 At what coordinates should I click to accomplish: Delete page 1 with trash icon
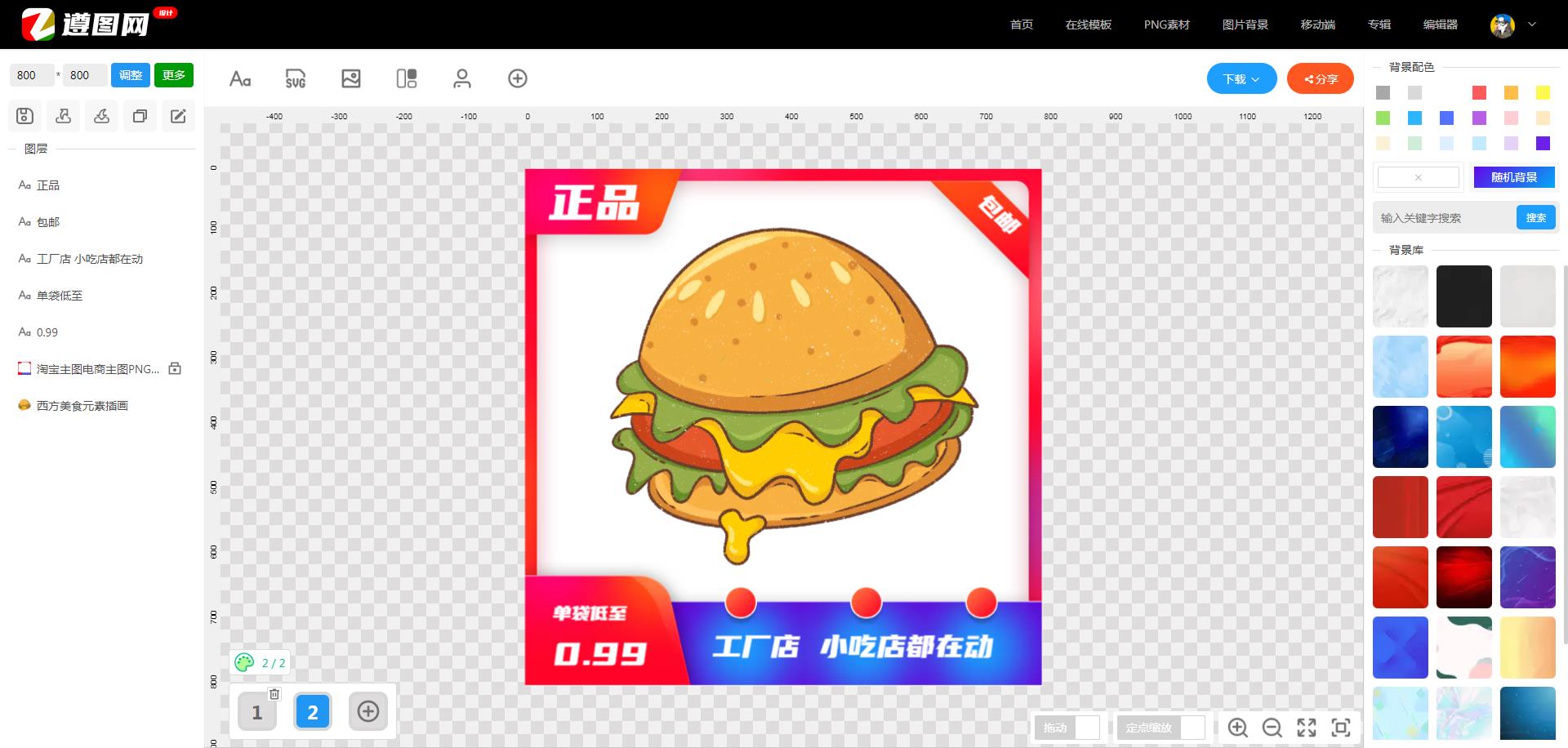pyautogui.click(x=274, y=694)
